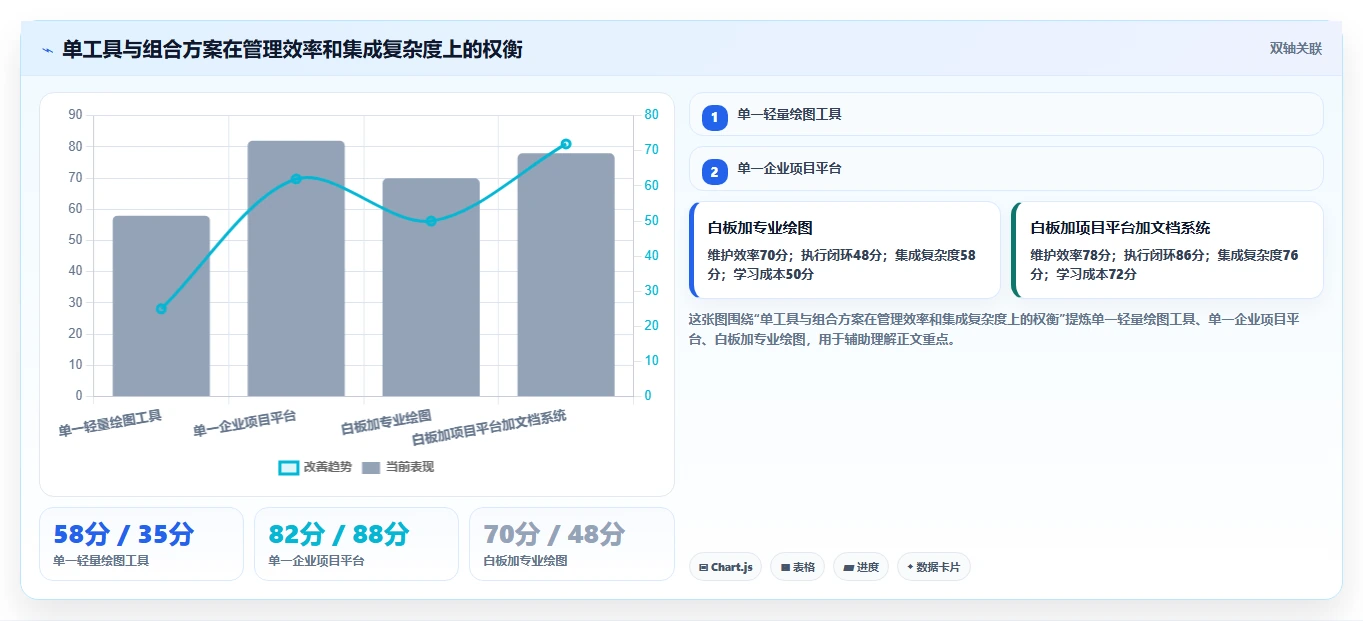The width and height of the screenshot is (1363, 621).
Task: Click the Chart.js tag chip
Action: pos(725,567)
